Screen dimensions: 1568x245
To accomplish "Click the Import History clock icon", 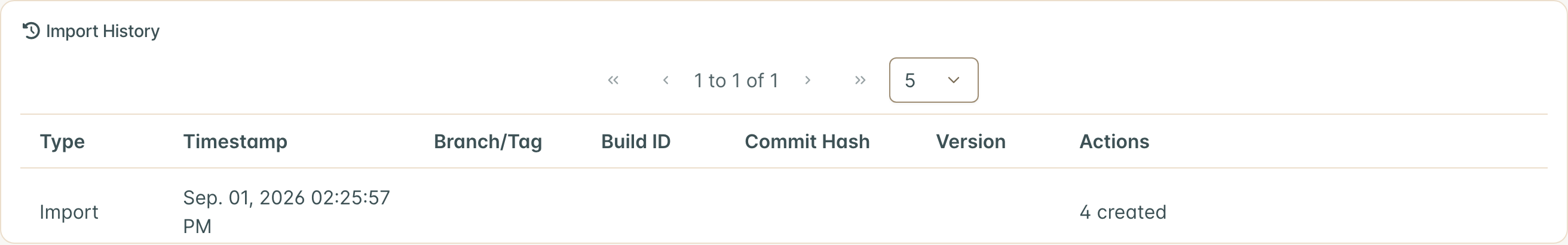I will pyautogui.click(x=31, y=30).
